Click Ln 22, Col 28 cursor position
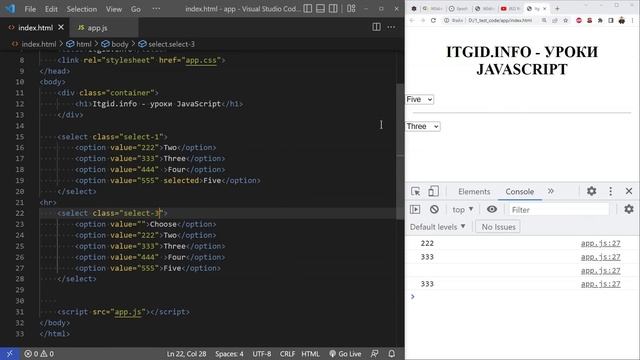 tap(186, 354)
